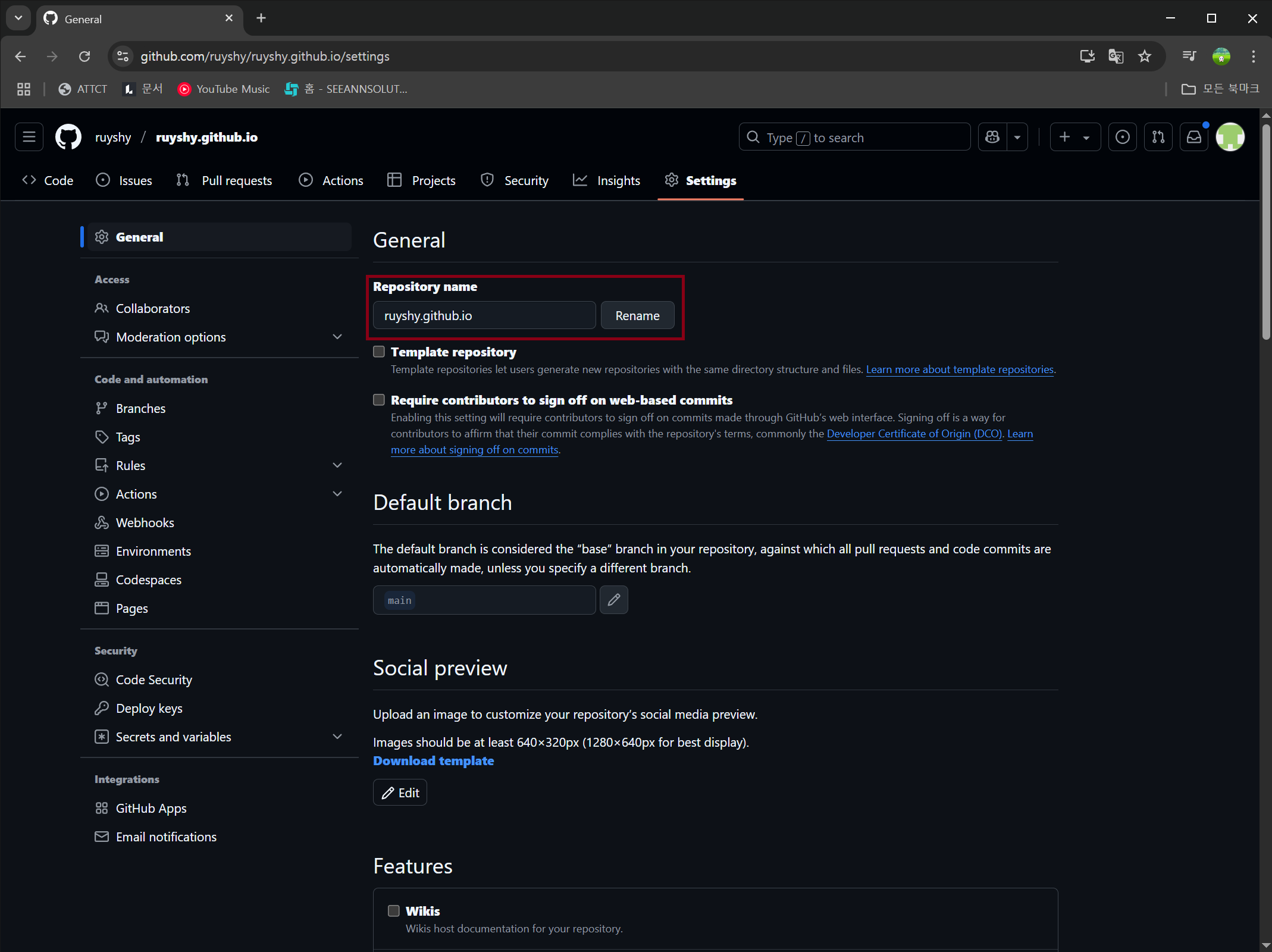The height and width of the screenshot is (952, 1272).
Task: Click the GitHub logo icon
Action: [67, 137]
